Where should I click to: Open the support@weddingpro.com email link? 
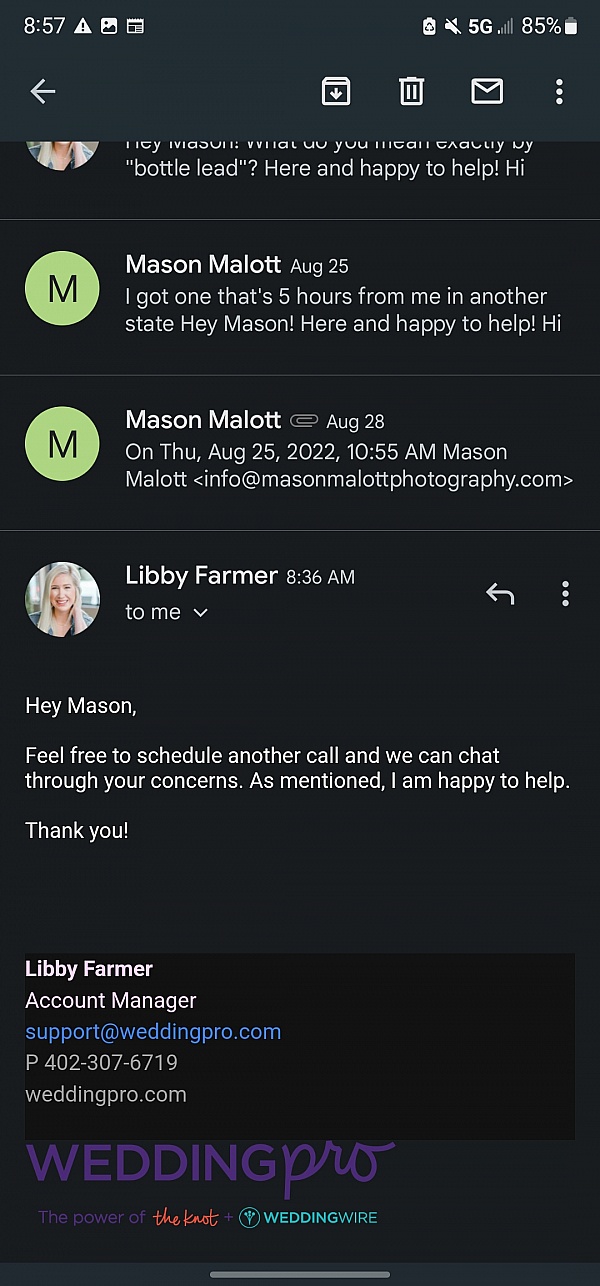click(x=153, y=1031)
